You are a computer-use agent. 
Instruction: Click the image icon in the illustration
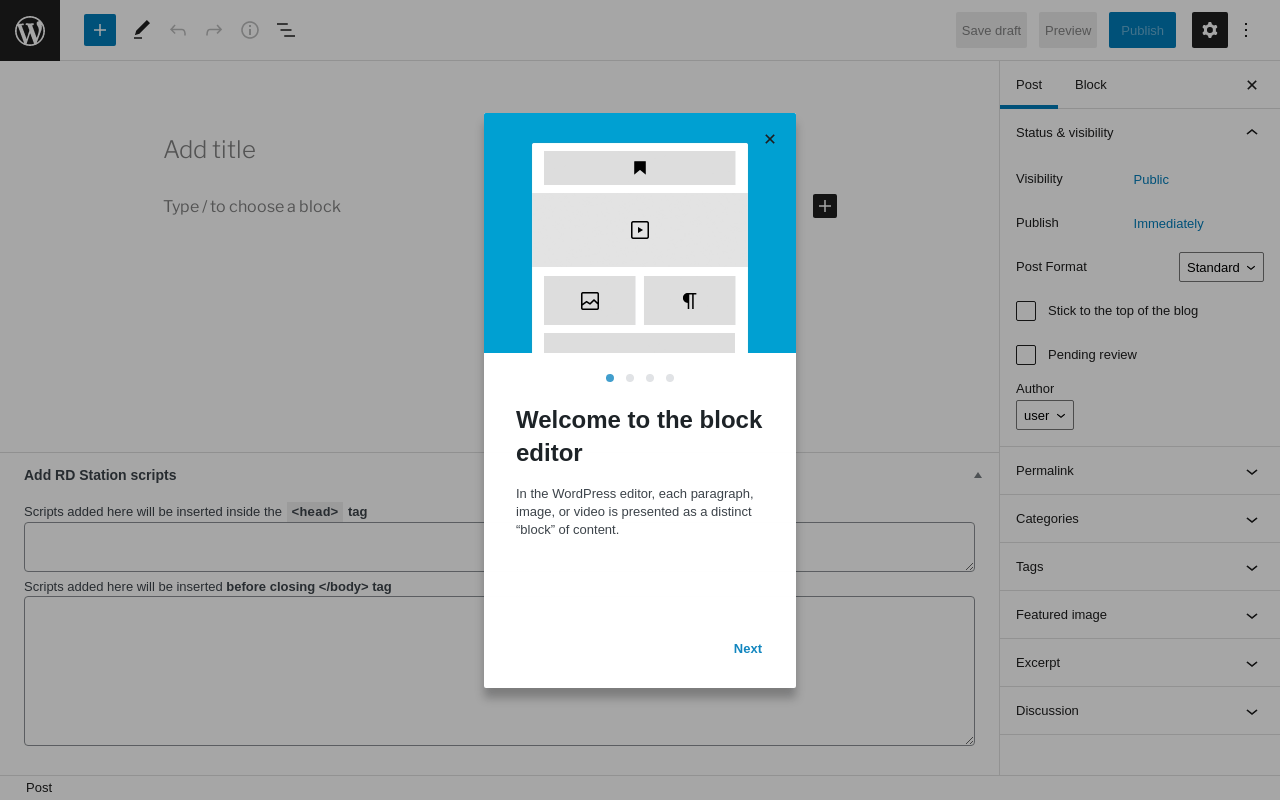tap(590, 301)
